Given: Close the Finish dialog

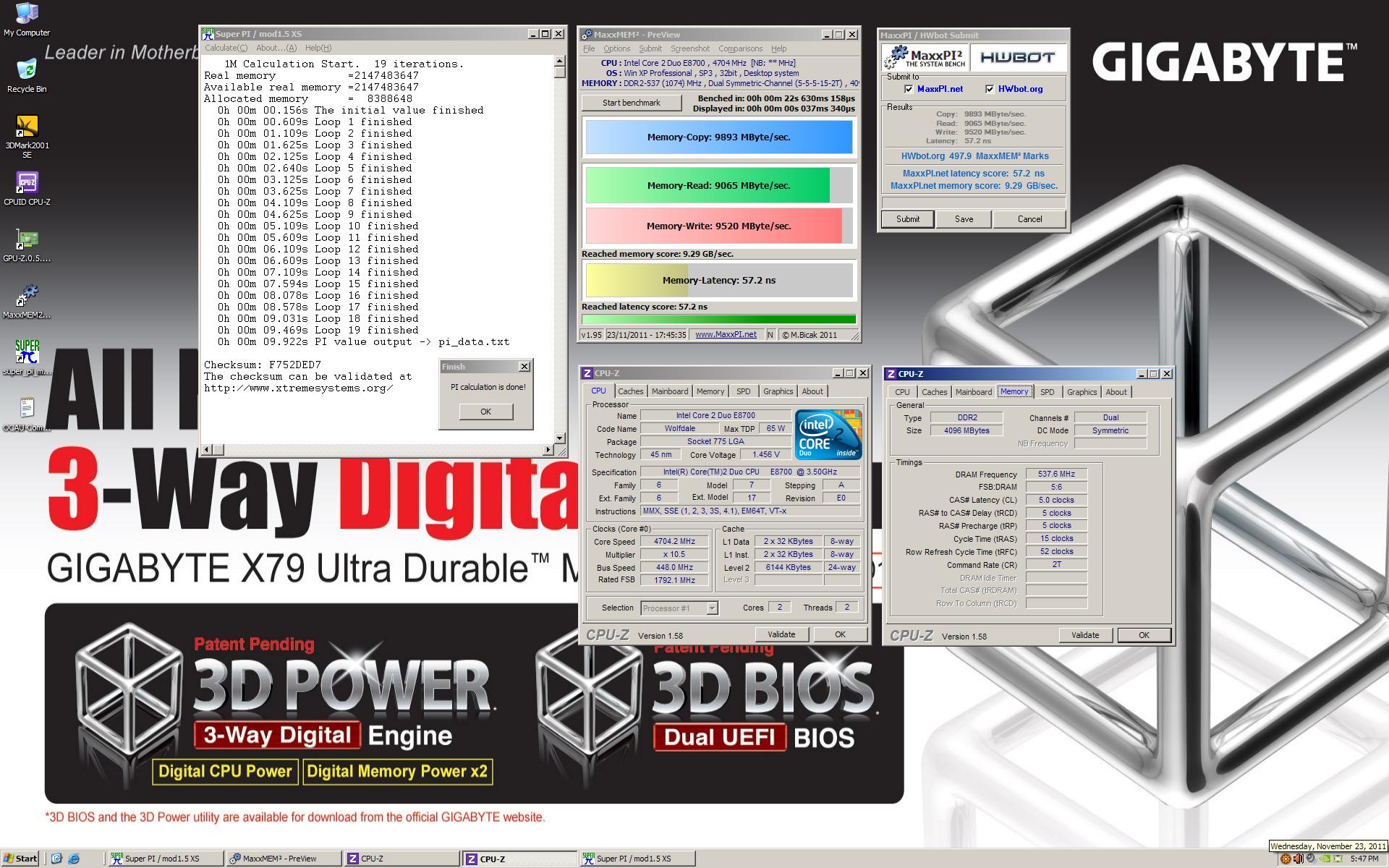Looking at the screenshot, I should (524, 367).
